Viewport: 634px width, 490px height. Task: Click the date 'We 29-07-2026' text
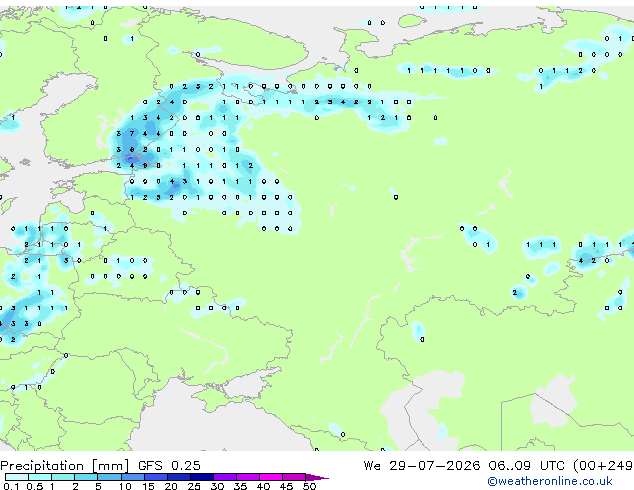(x=422, y=466)
